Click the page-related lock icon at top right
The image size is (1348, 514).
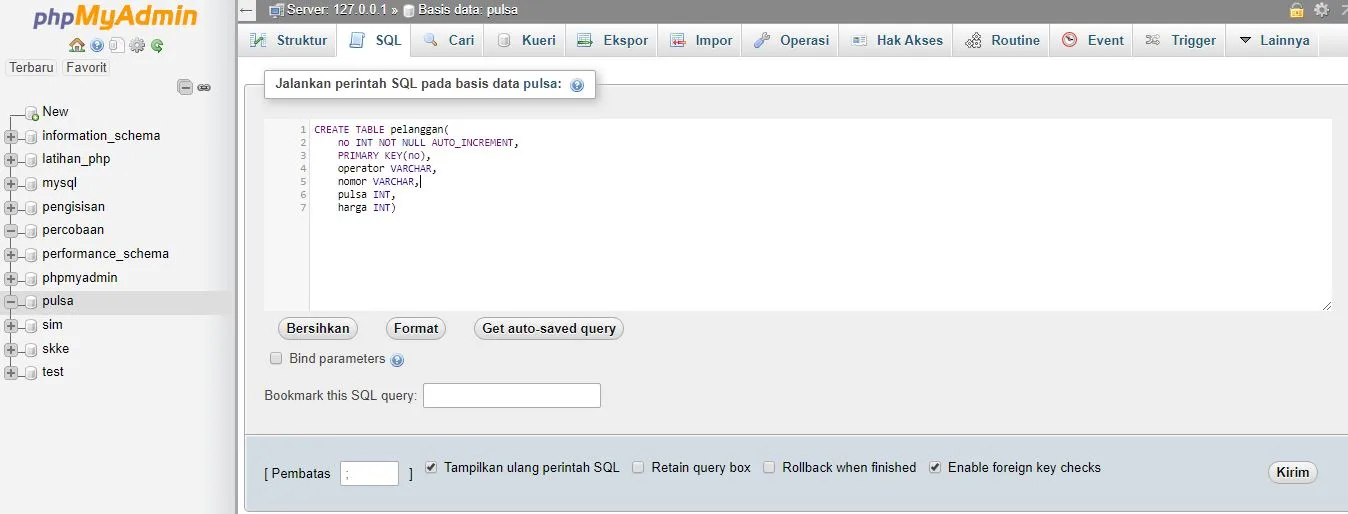coord(1297,10)
